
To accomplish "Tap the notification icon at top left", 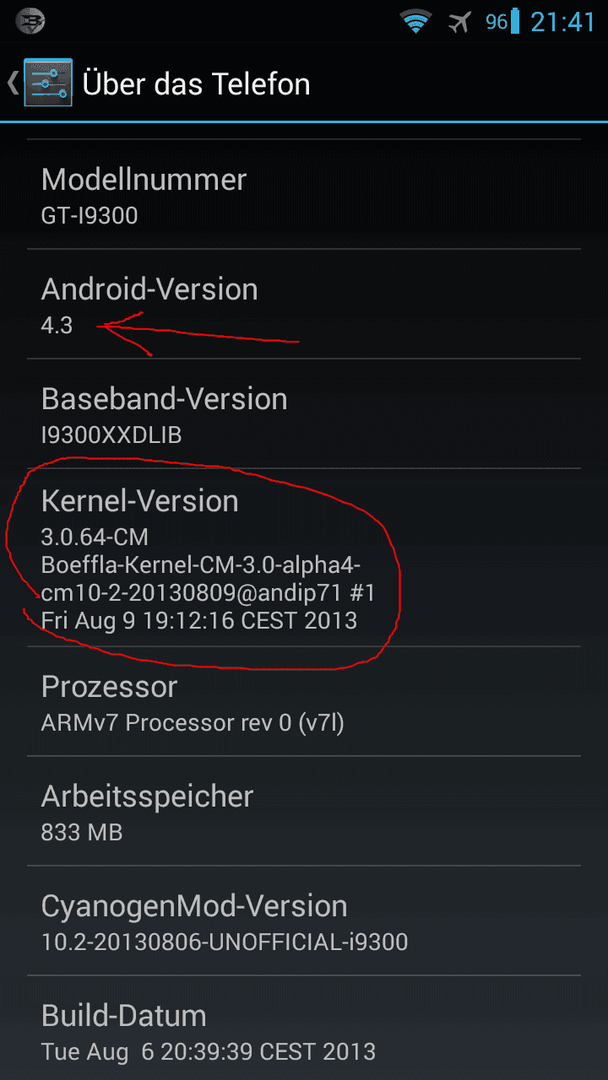I will [x=30, y=22].
